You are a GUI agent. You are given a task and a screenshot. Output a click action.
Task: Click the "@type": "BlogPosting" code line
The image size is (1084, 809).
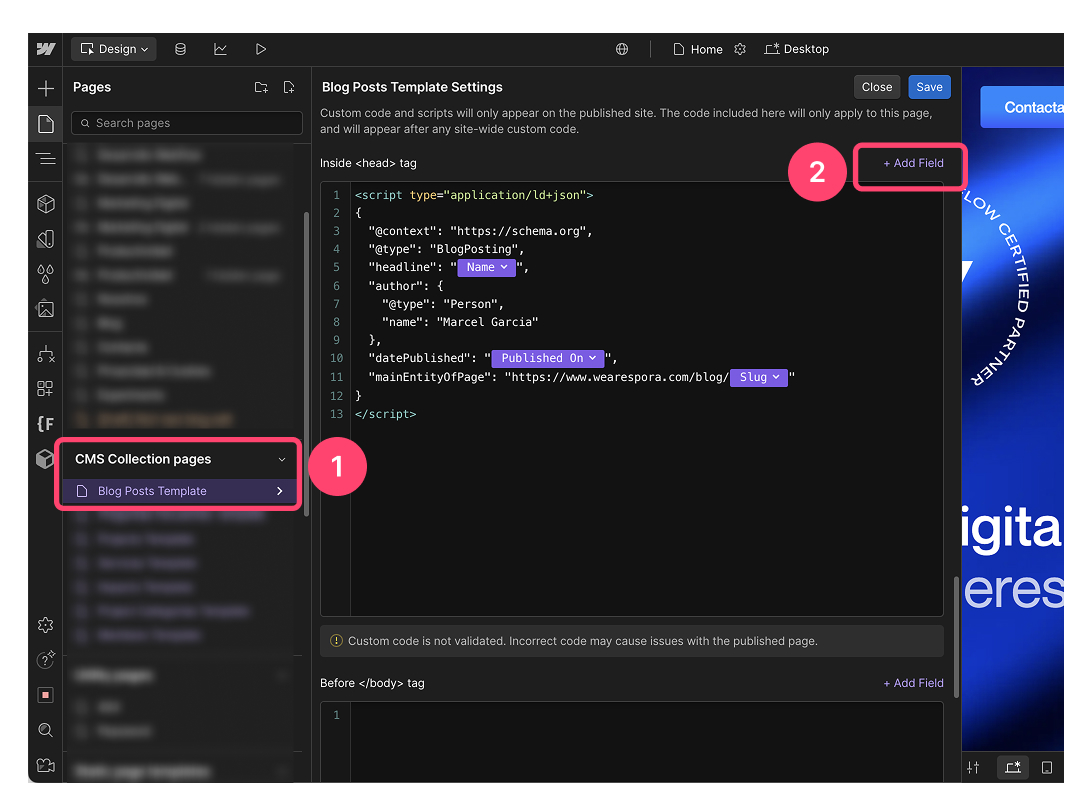[446, 249]
